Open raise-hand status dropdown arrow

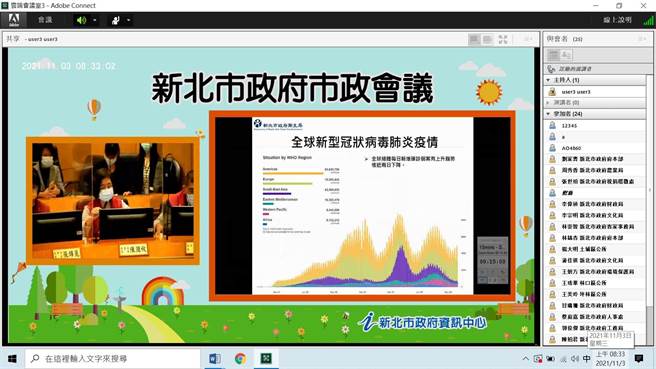pos(128,20)
